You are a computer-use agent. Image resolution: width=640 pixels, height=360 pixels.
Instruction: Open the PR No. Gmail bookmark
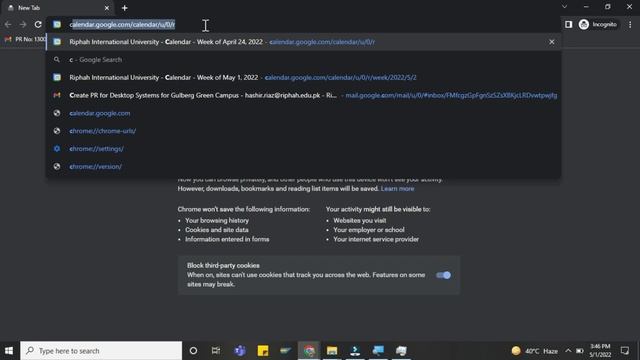pyautogui.click(x=25, y=39)
